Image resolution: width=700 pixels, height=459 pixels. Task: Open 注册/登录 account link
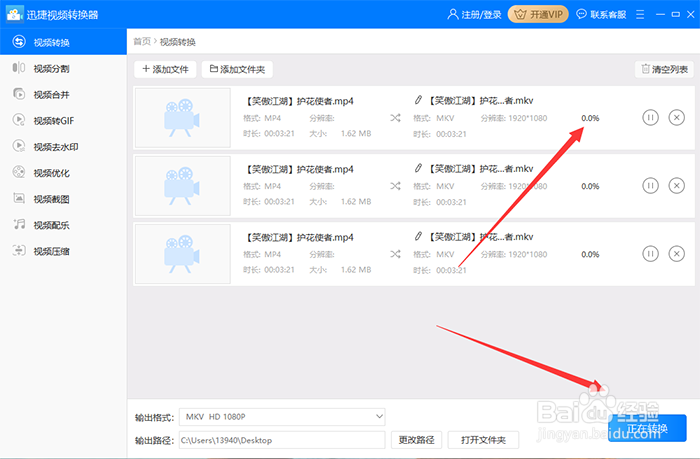[474, 15]
